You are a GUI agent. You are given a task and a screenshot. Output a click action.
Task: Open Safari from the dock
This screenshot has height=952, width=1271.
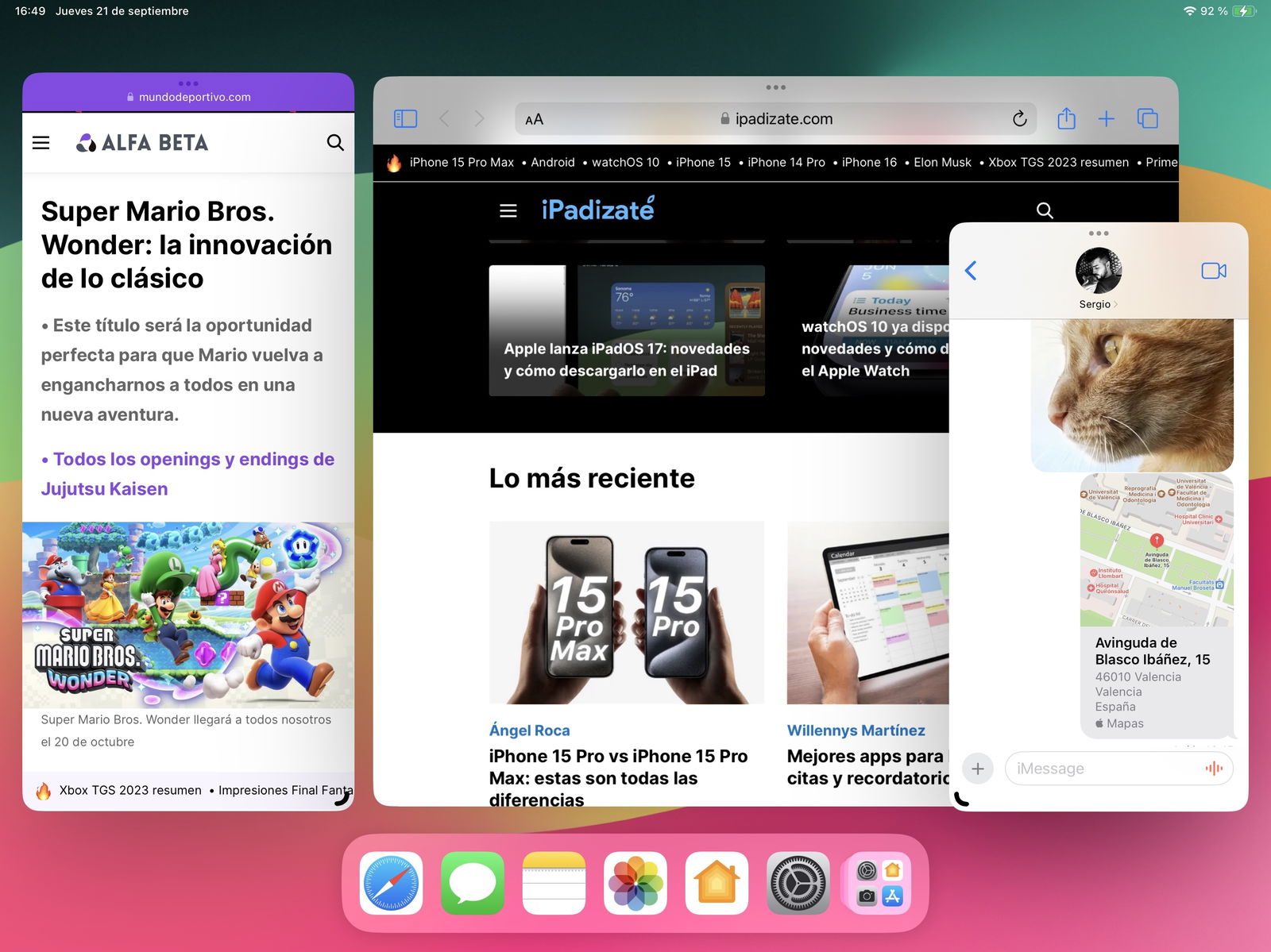click(x=391, y=883)
